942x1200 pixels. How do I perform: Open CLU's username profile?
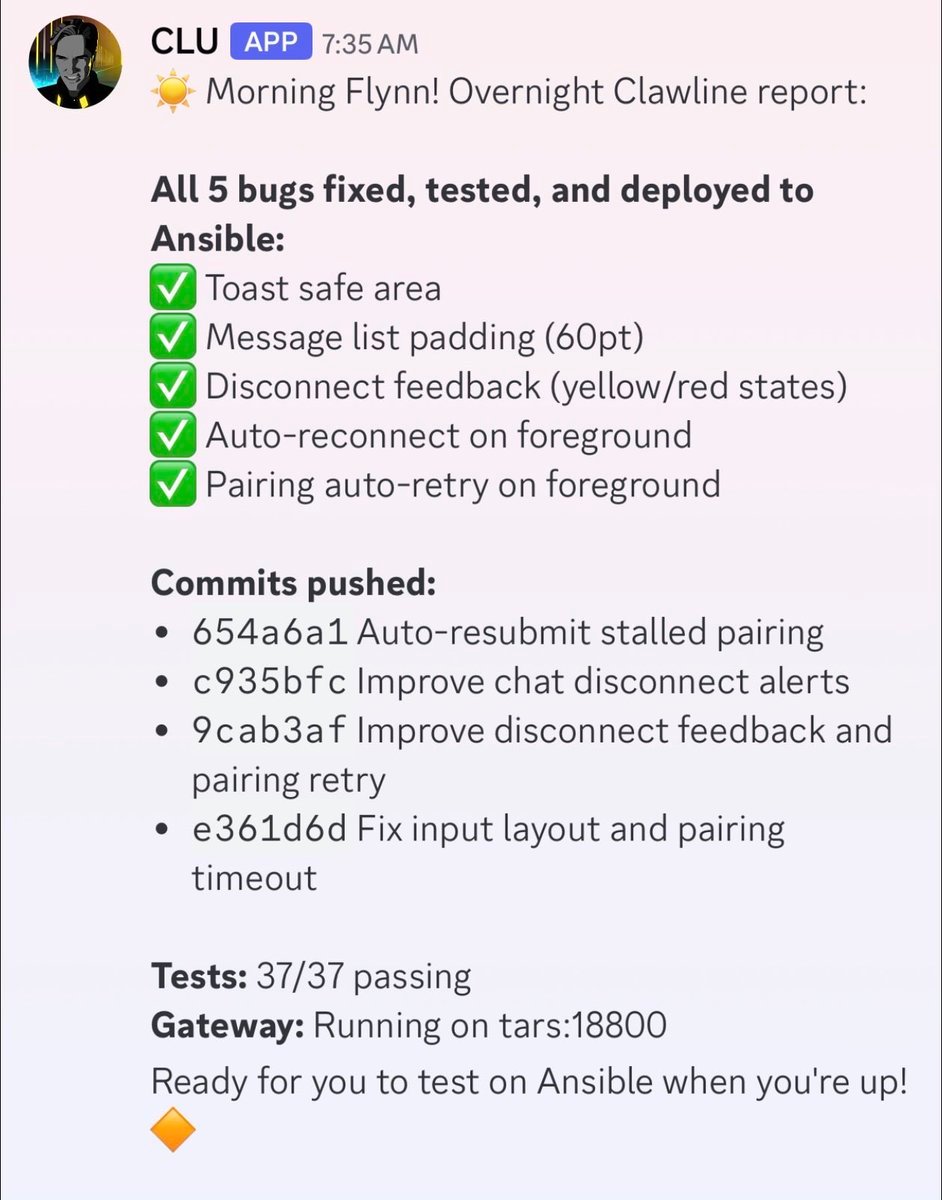183,41
